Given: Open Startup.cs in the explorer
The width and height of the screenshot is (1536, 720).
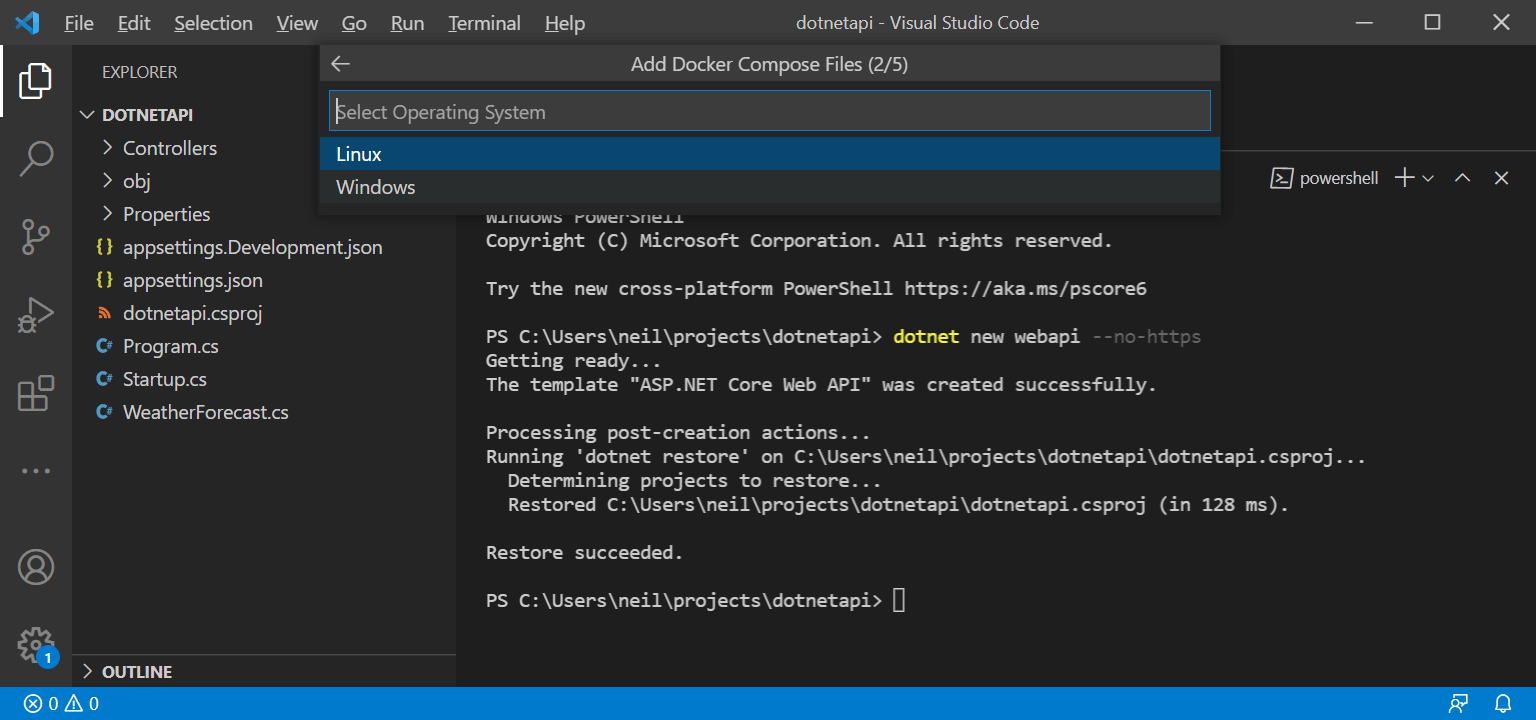Looking at the screenshot, I should coord(164,379).
